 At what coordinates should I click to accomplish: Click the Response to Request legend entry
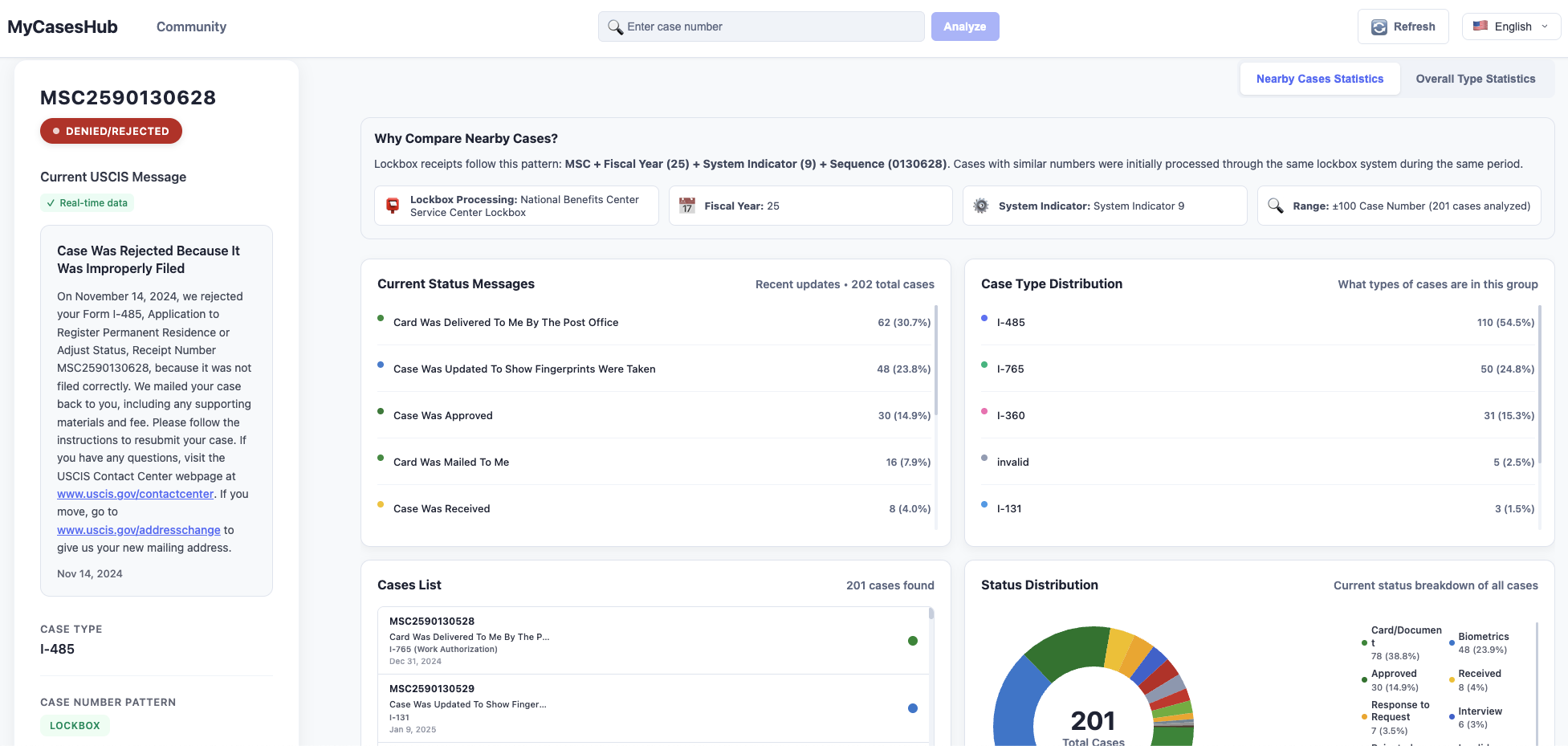coord(1396,717)
